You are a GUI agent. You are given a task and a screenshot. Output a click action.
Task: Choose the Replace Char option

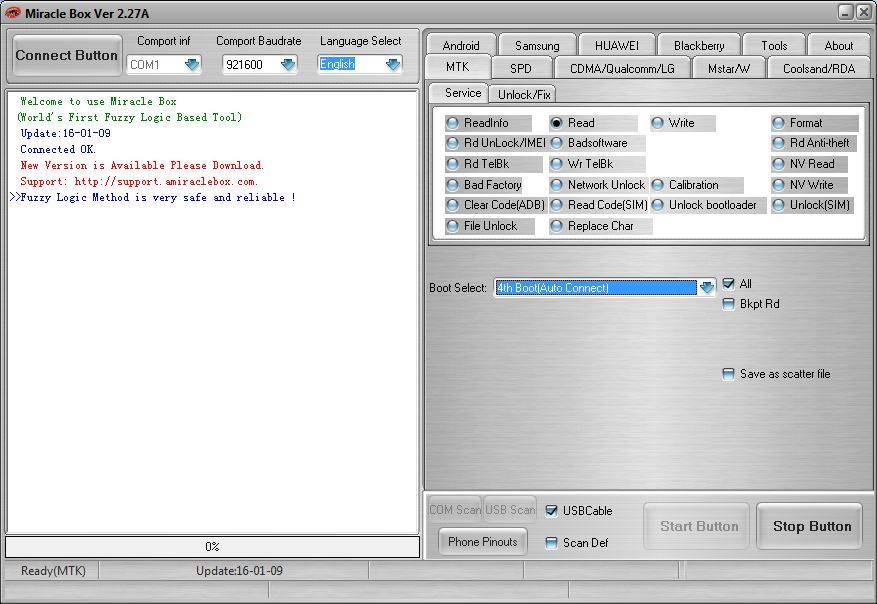tap(601, 226)
